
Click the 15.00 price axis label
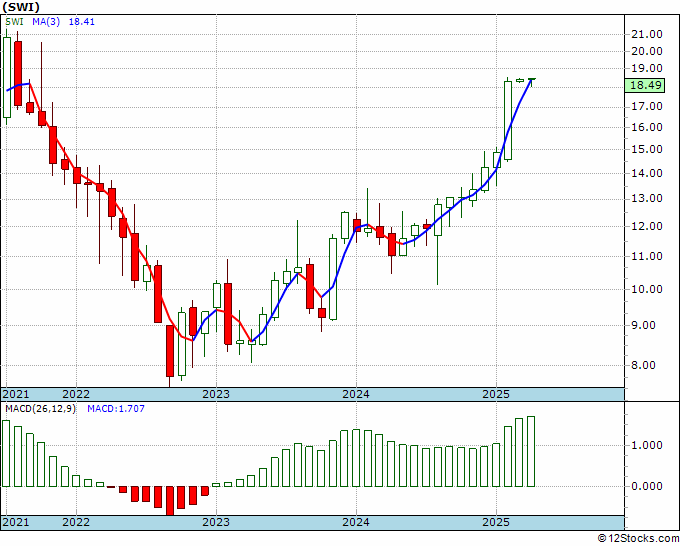pos(647,149)
